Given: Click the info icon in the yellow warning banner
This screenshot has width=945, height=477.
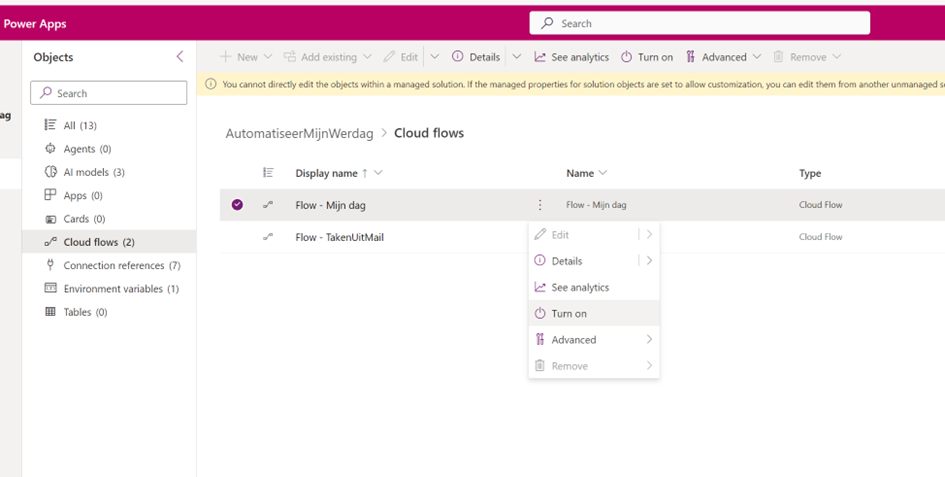Looking at the screenshot, I should point(210,84).
